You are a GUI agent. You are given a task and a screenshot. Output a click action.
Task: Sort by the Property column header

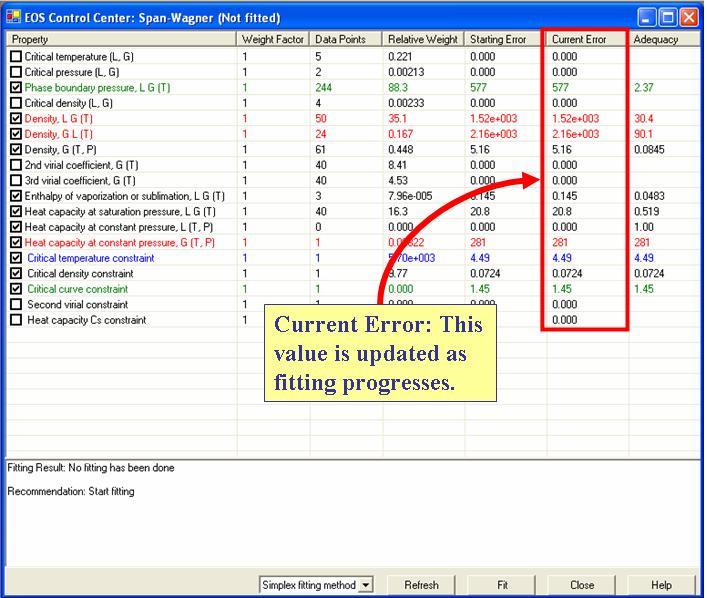pos(122,39)
